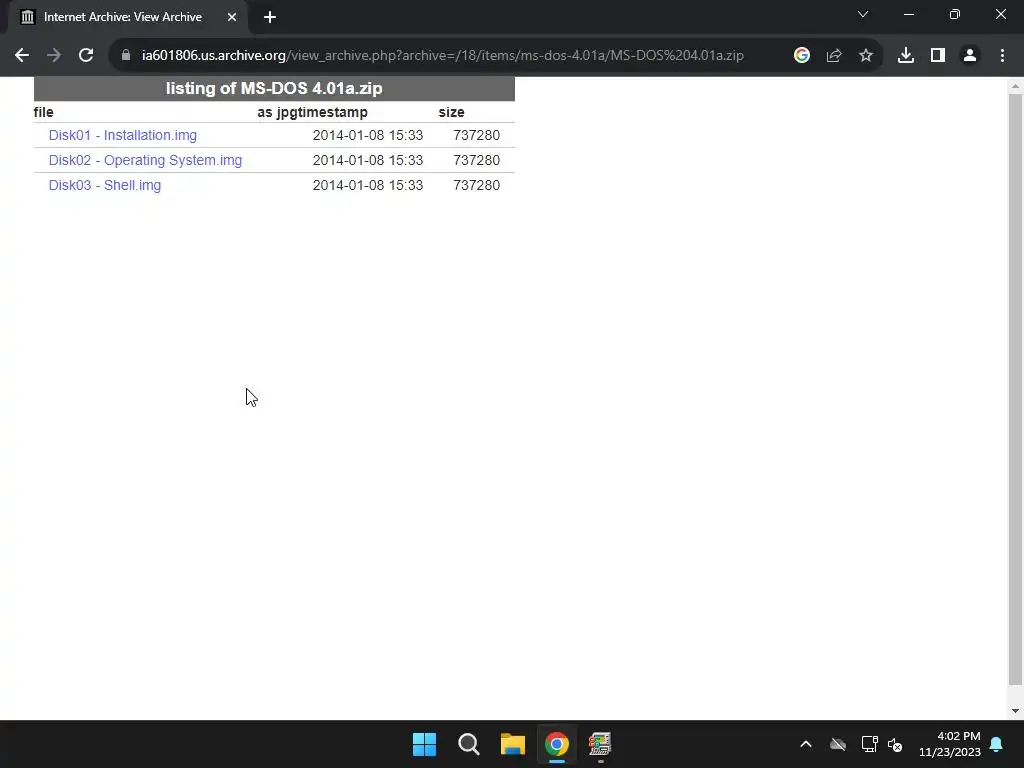Open Disk01 - Installation.img link
The image size is (1024, 768).
pos(123,135)
